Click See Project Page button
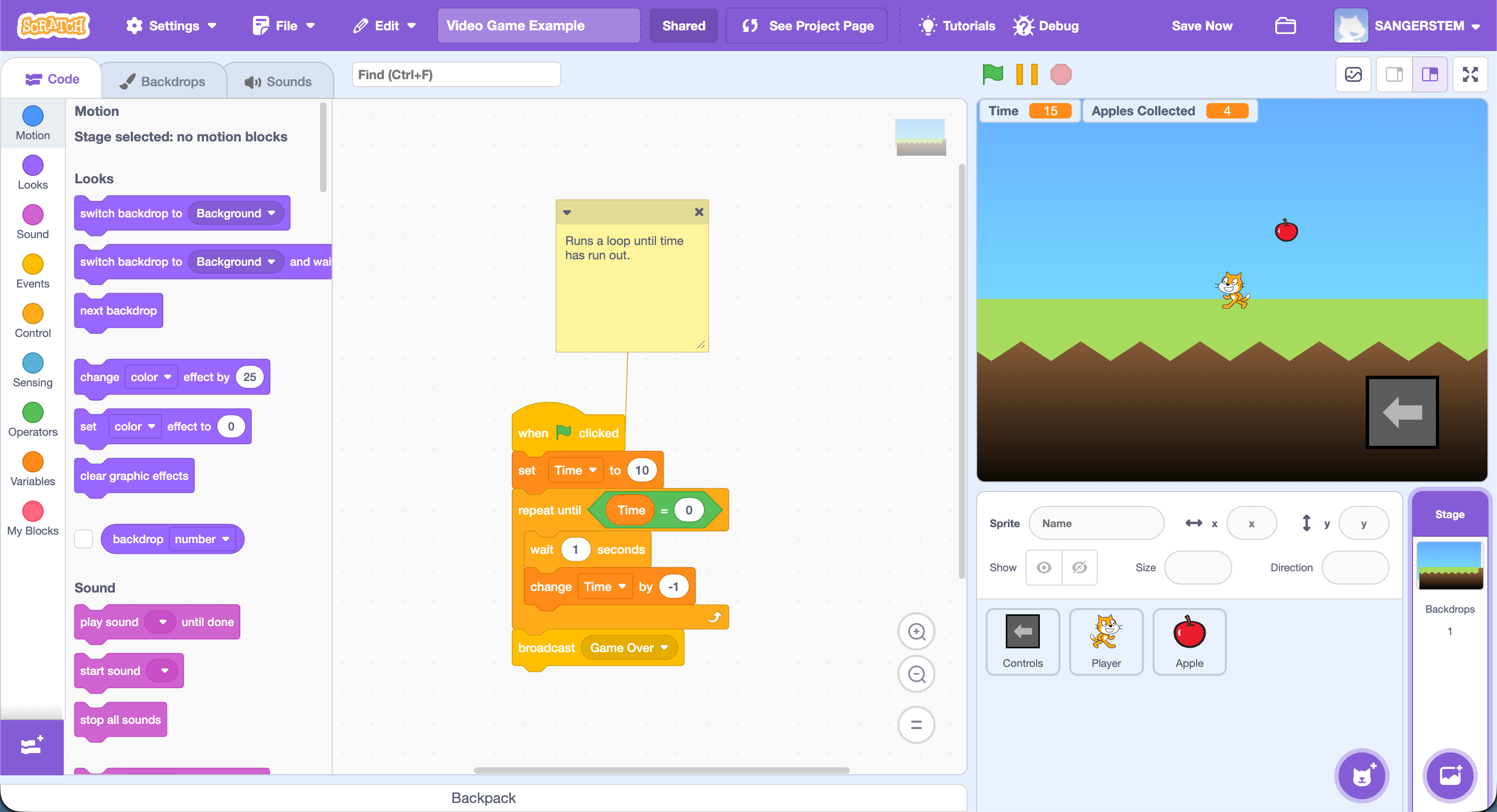 click(x=806, y=26)
